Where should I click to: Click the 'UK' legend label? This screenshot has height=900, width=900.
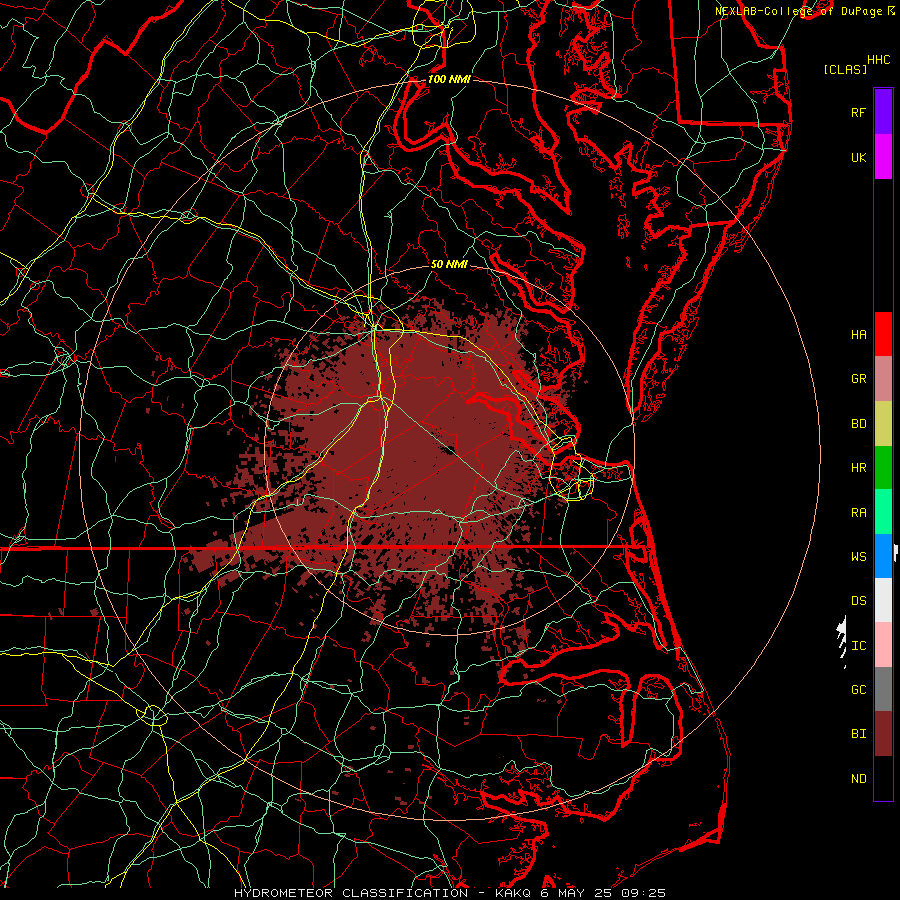tap(858, 157)
